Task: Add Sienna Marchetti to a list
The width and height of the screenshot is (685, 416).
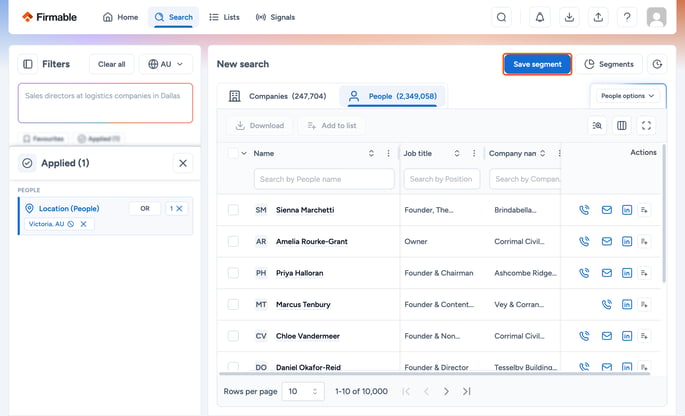Action: tap(644, 210)
